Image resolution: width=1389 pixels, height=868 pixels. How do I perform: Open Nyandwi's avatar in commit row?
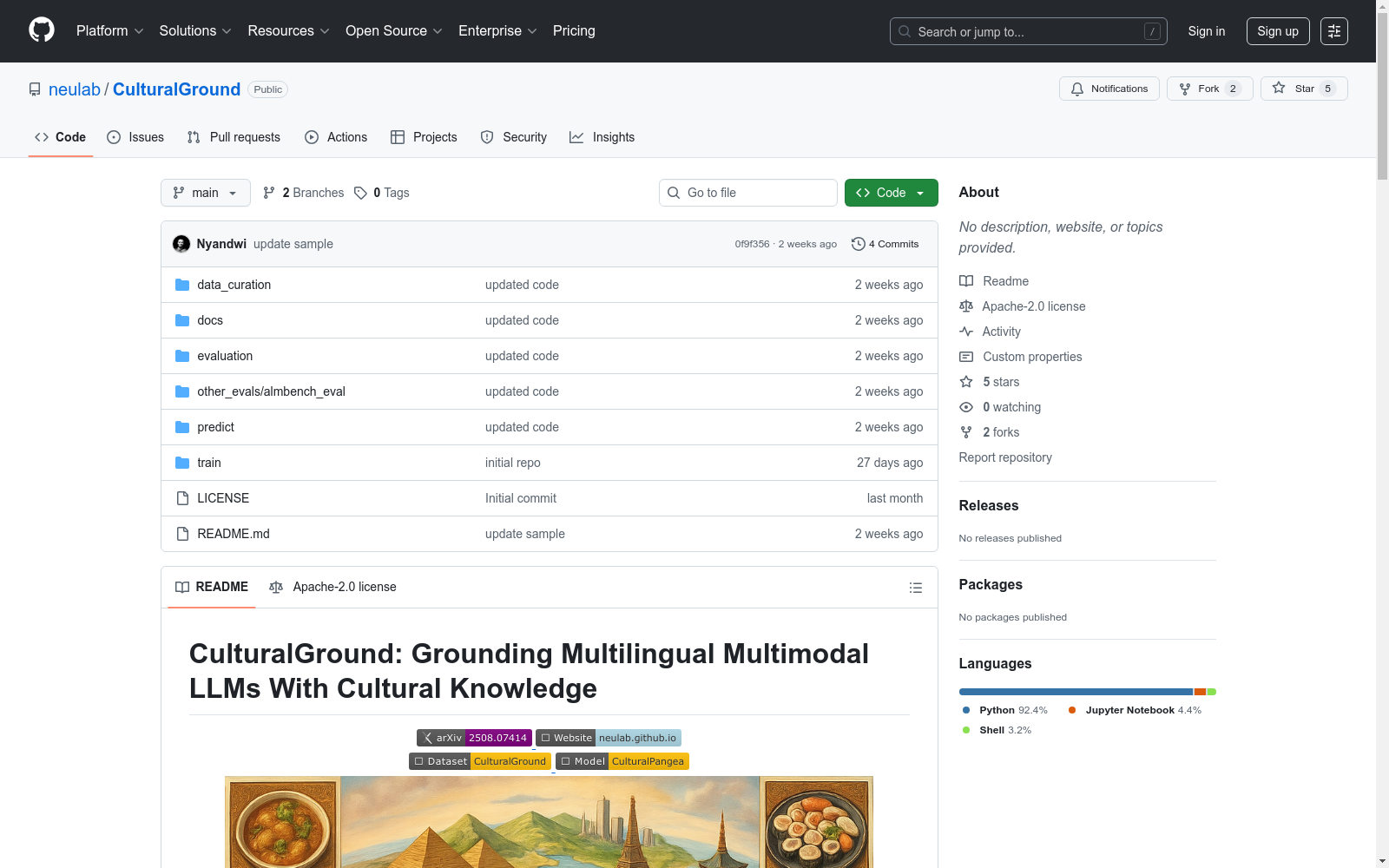tap(181, 244)
